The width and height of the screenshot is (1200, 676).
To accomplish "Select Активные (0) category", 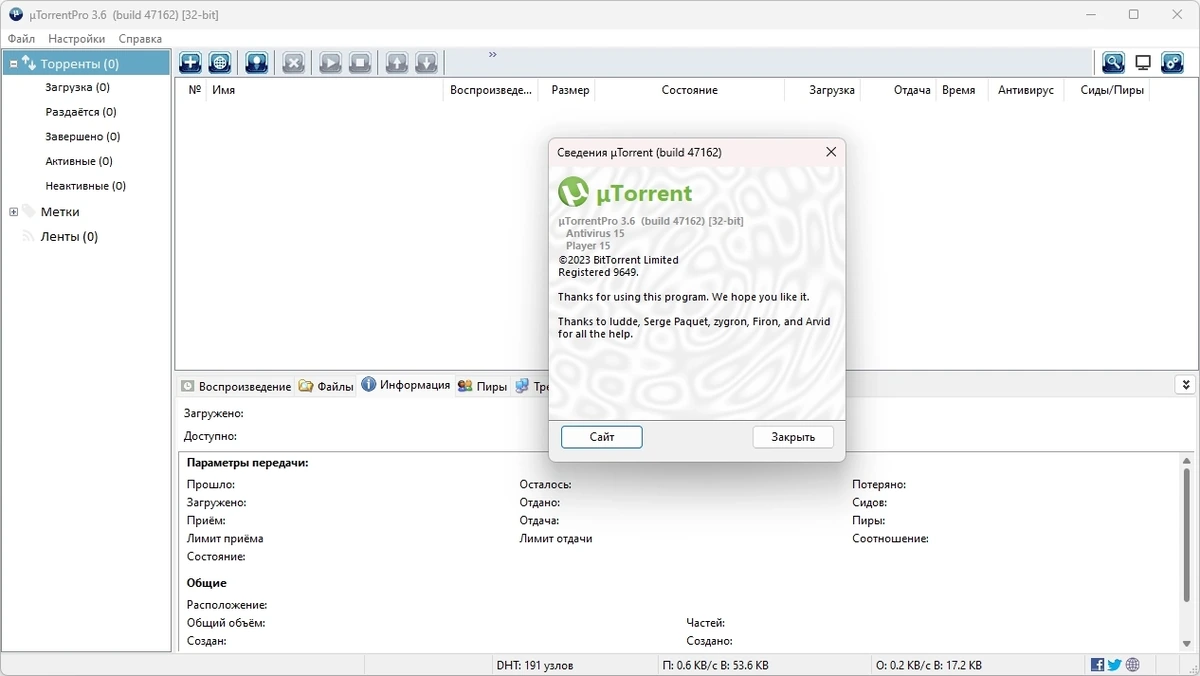I will [78, 161].
